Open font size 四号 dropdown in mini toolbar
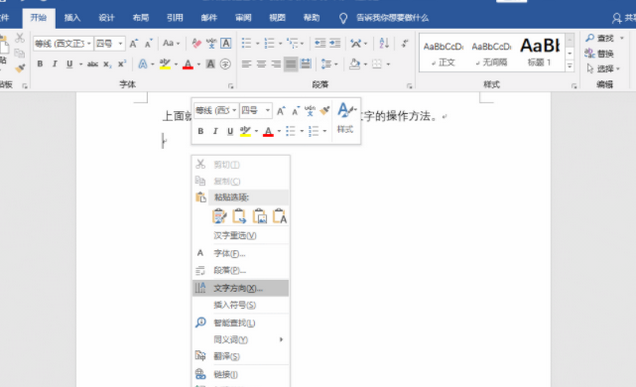Image resolution: width=636 pixels, height=387 pixels. coord(256,110)
